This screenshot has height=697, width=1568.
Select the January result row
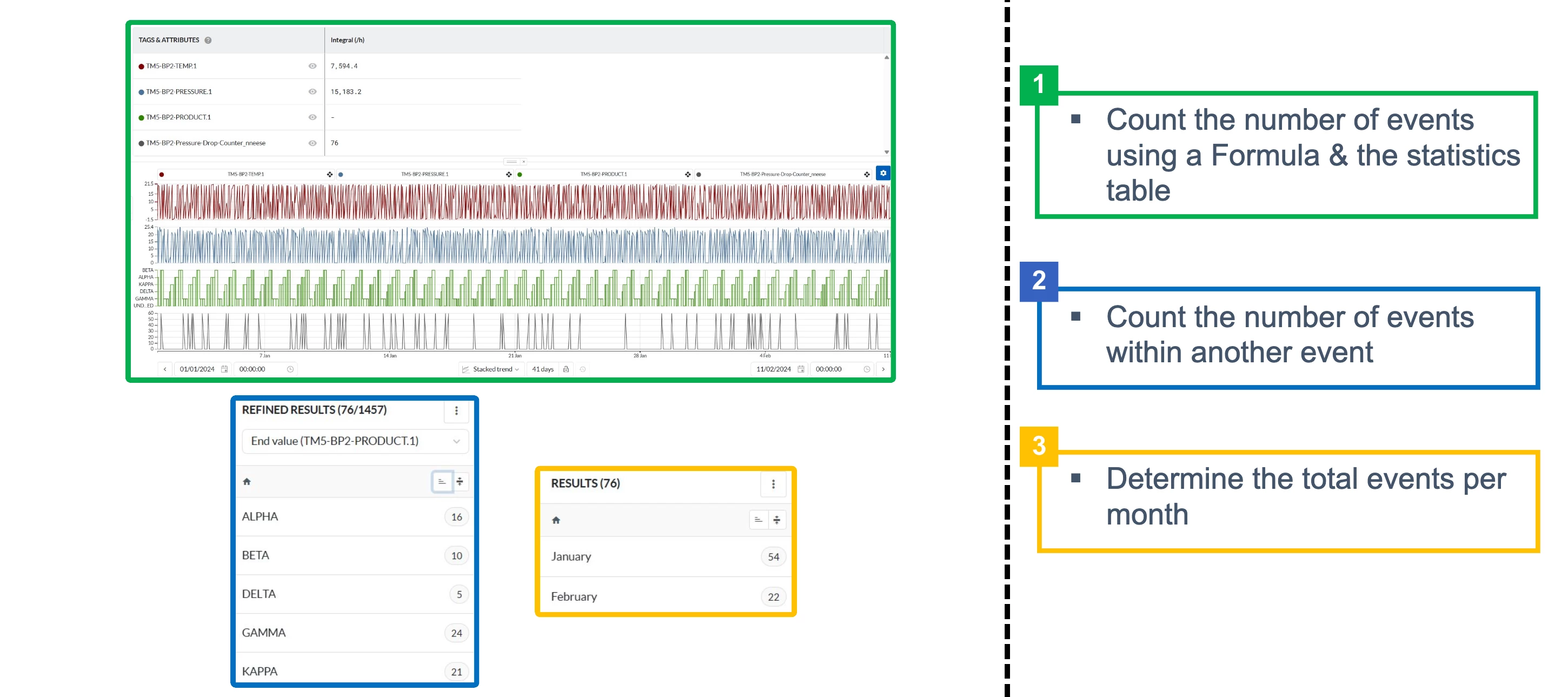click(666, 556)
